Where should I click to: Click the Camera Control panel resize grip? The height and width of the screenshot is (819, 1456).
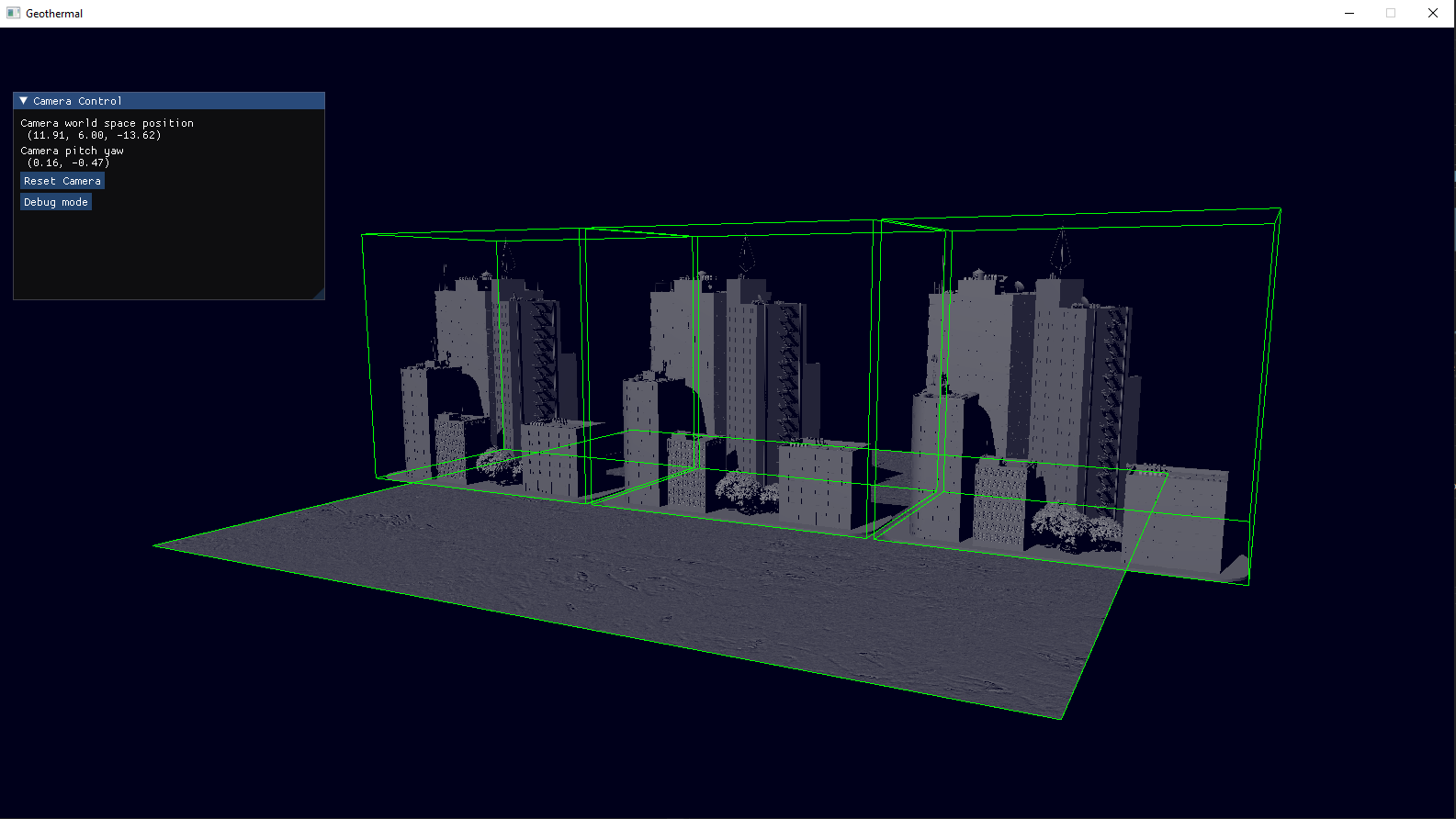coord(318,293)
